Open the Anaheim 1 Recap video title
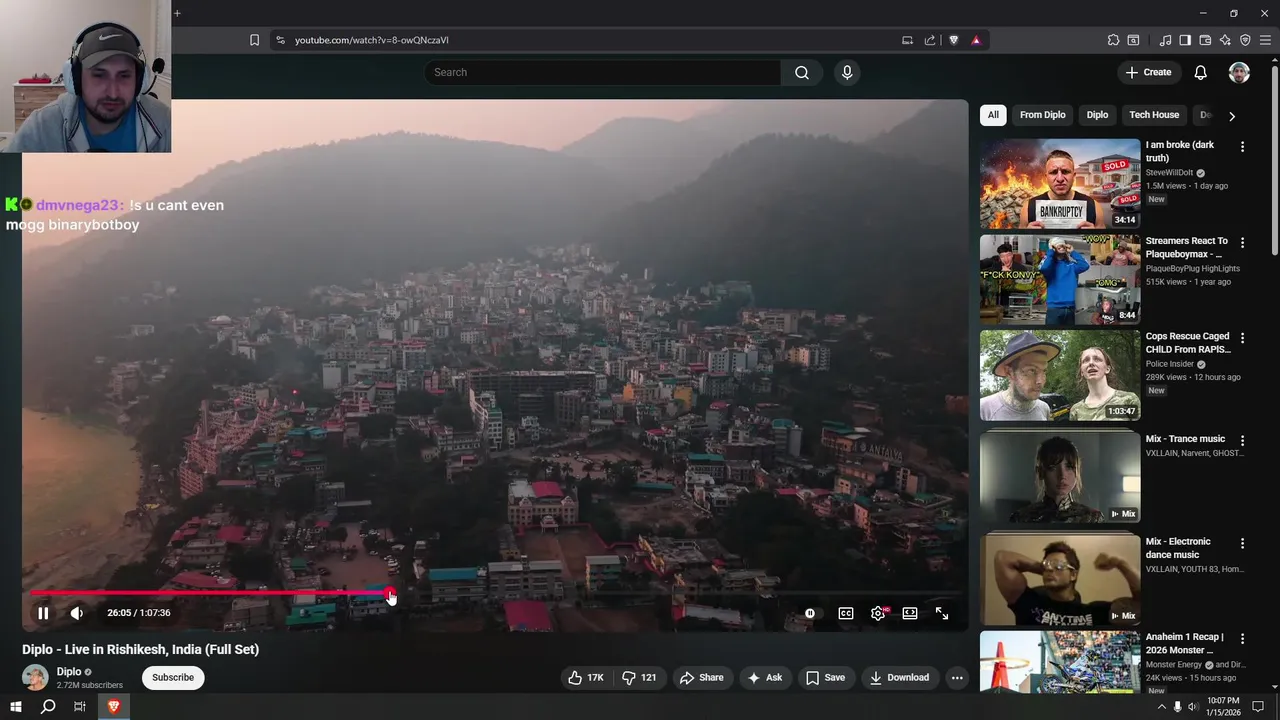1280x720 pixels. click(x=1184, y=643)
